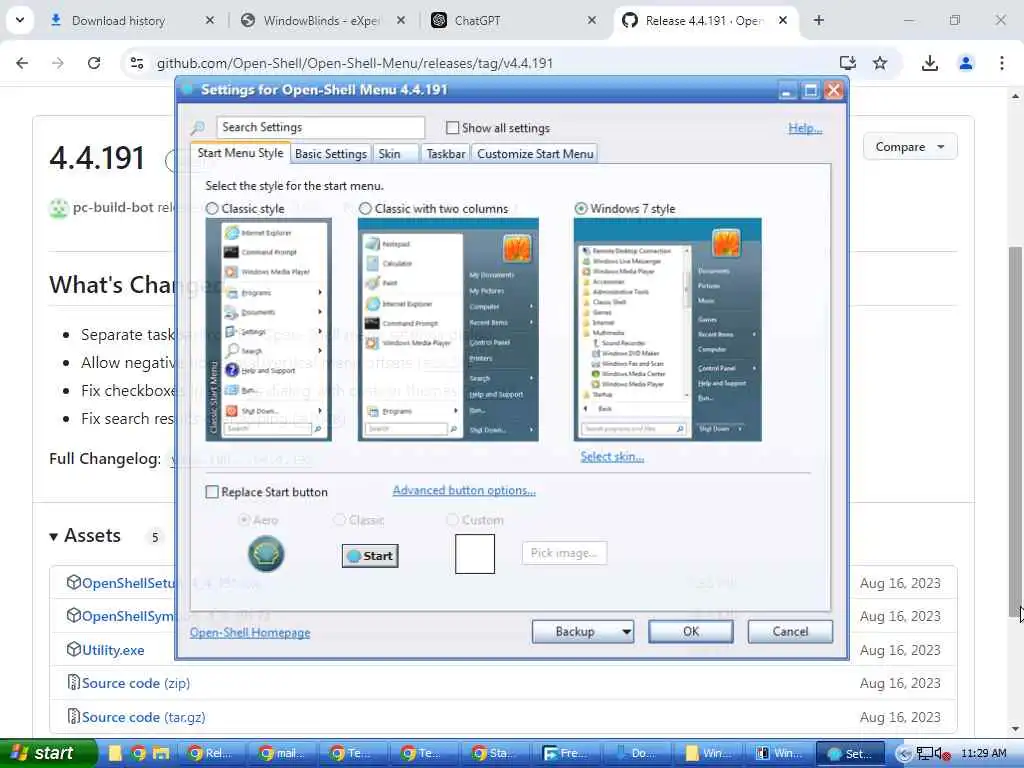Select Classic with two columns style
1024x768 pixels.
click(x=366, y=209)
